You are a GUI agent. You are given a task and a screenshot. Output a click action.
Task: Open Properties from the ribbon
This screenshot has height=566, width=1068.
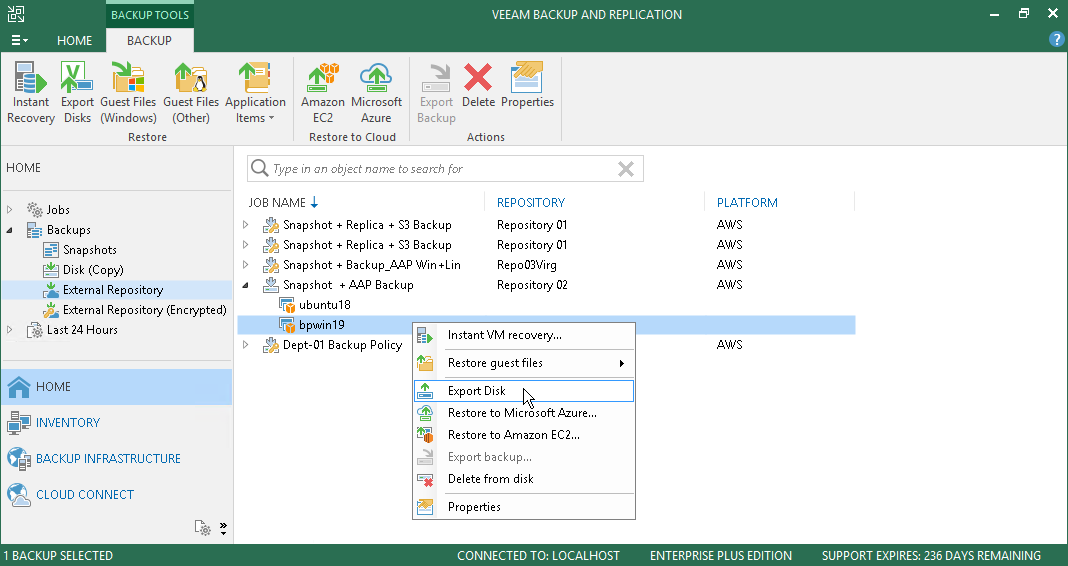[527, 86]
